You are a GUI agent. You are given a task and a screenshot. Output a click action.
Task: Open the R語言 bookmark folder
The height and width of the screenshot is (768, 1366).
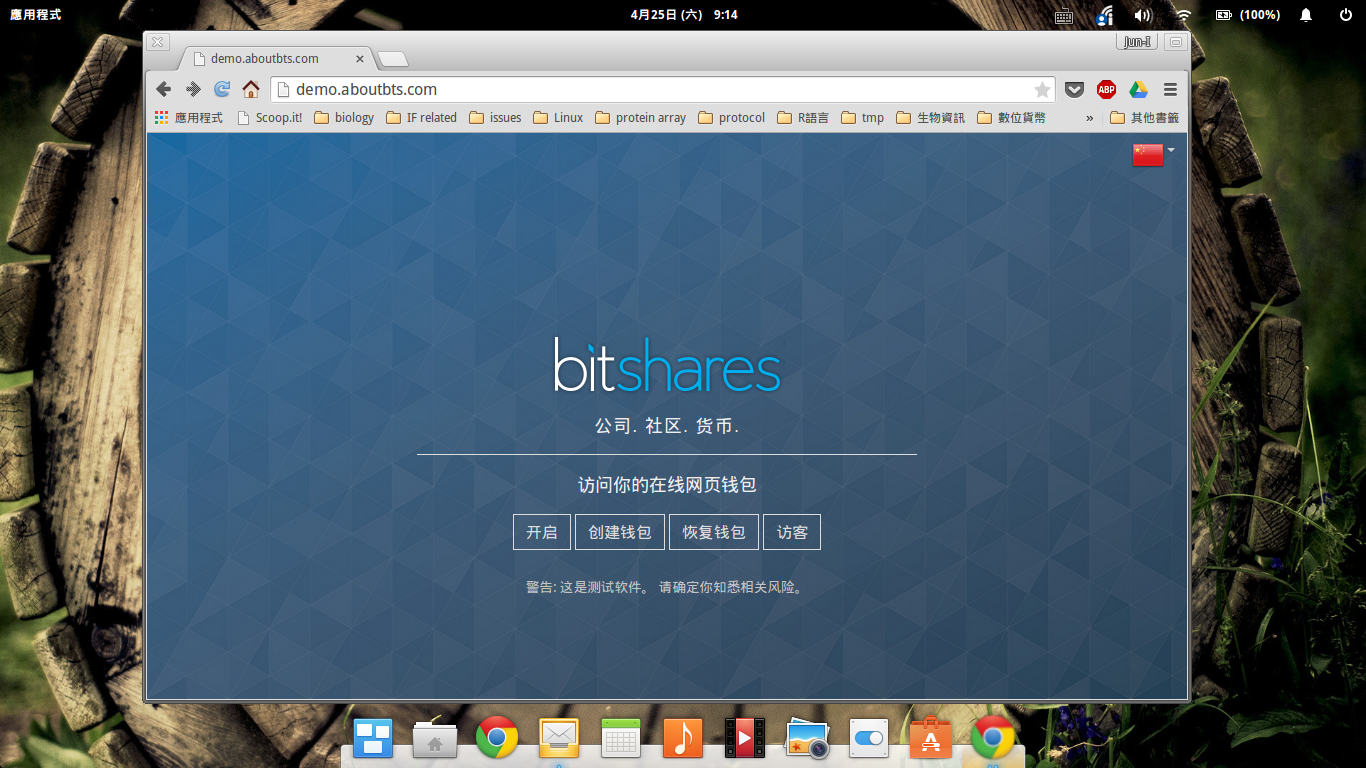click(x=802, y=117)
